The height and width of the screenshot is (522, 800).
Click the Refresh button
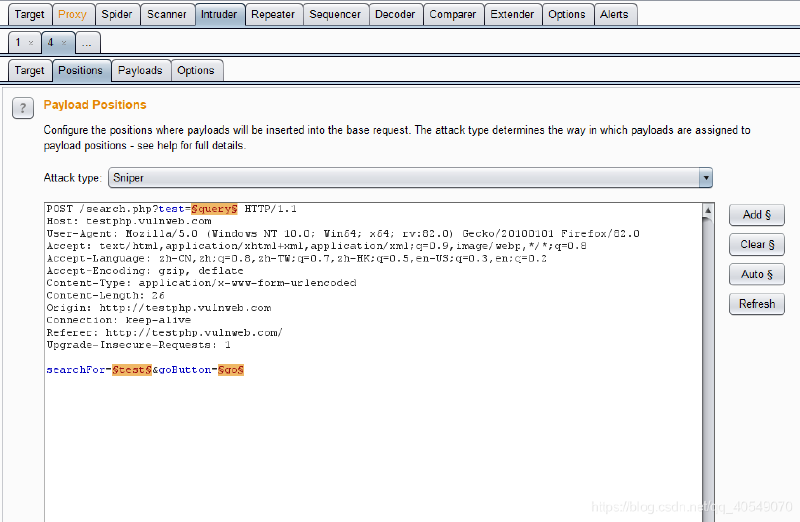757,304
